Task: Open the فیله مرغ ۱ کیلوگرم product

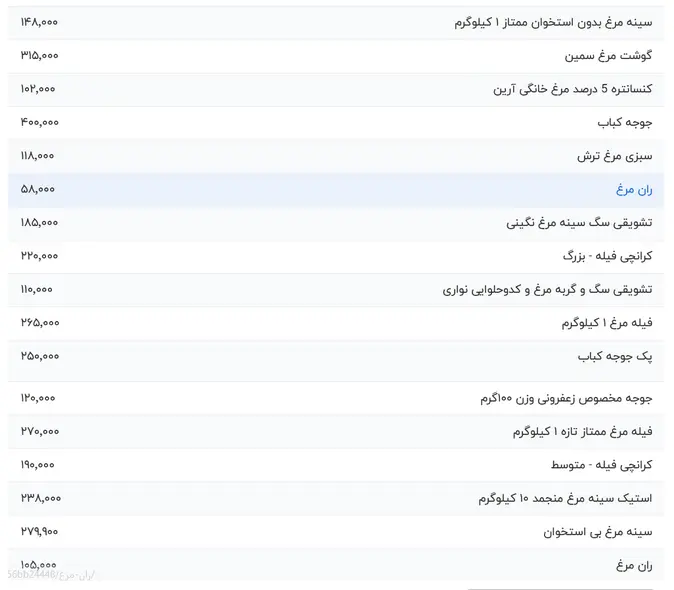Action: tap(607, 323)
